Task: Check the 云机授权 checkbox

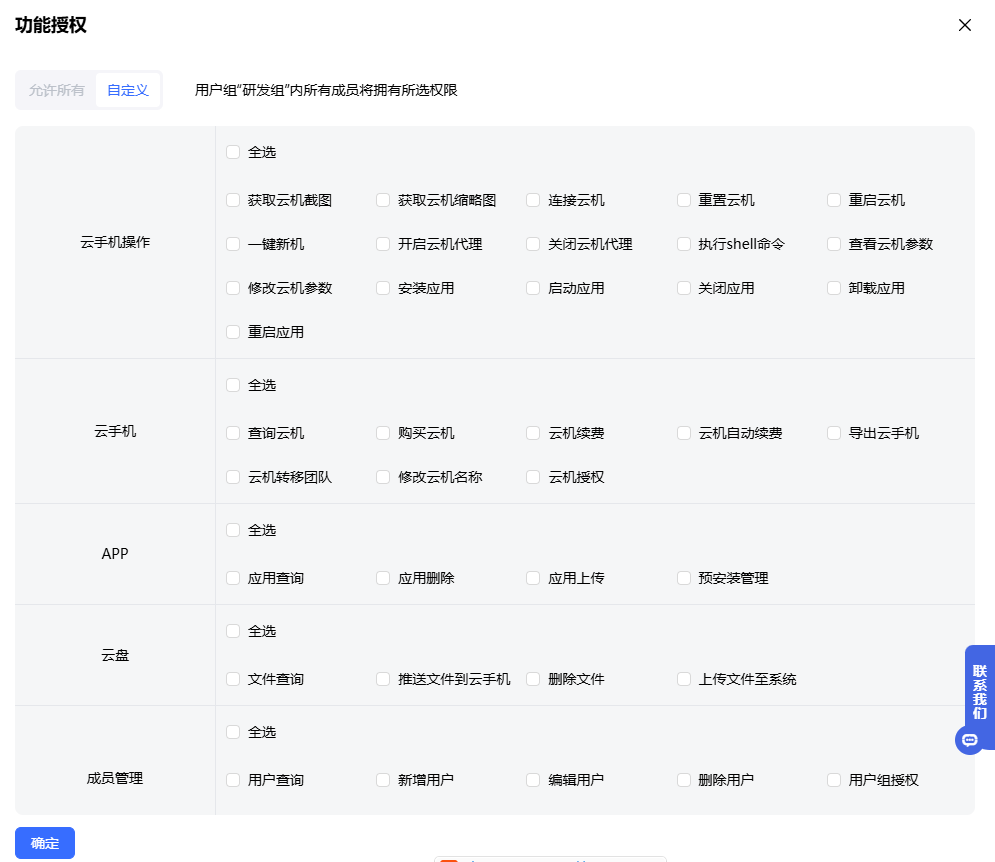Action: pos(533,477)
